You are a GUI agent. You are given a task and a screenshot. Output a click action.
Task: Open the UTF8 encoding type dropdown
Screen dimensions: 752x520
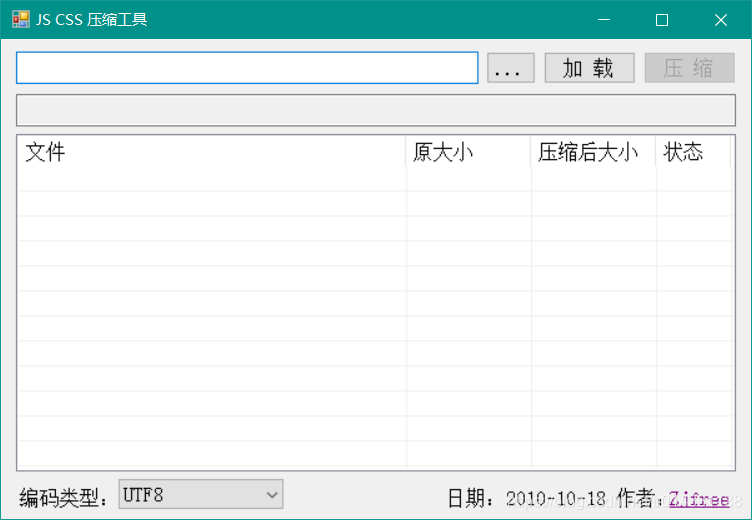(x=200, y=494)
